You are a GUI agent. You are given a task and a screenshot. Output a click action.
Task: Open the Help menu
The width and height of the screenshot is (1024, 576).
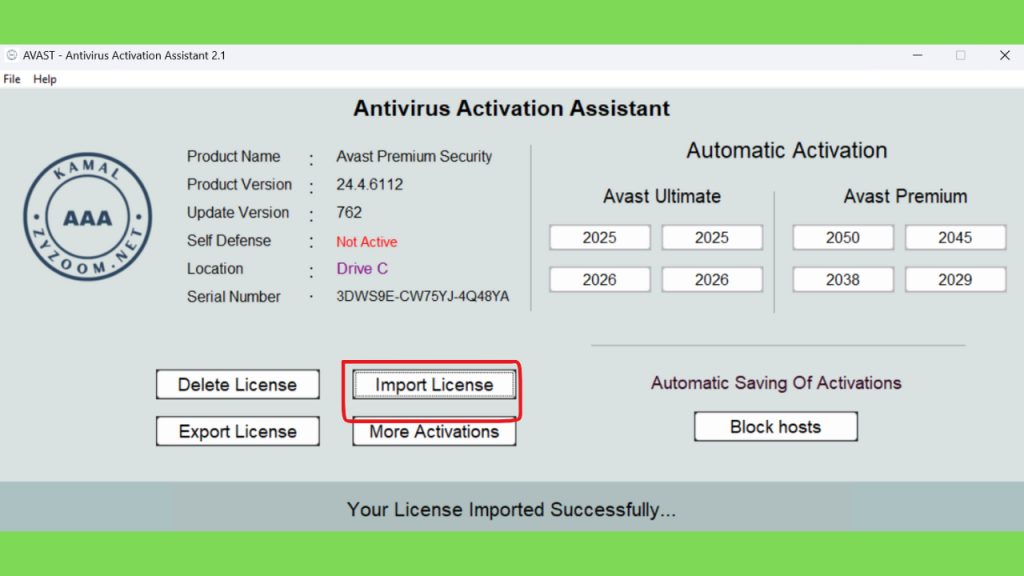click(45, 79)
